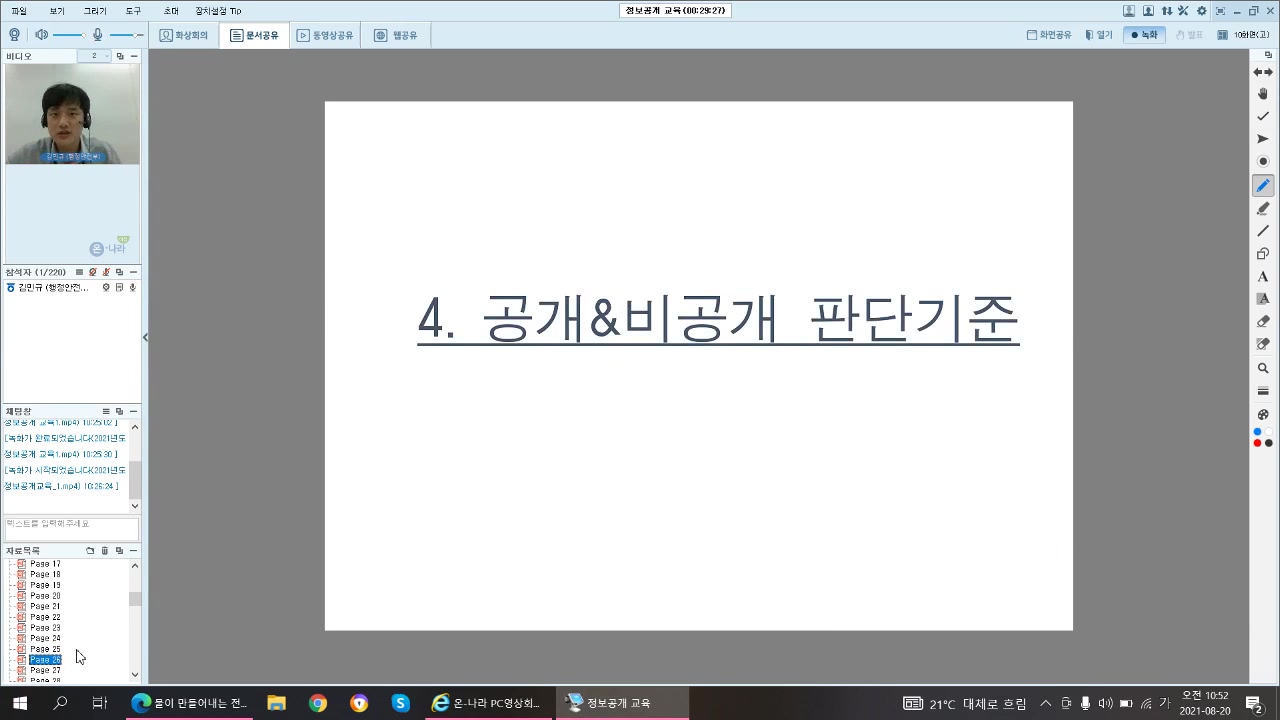Mute the speaker icon
The height and width of the screenshot is (720, 1280).
click(41, 35)
